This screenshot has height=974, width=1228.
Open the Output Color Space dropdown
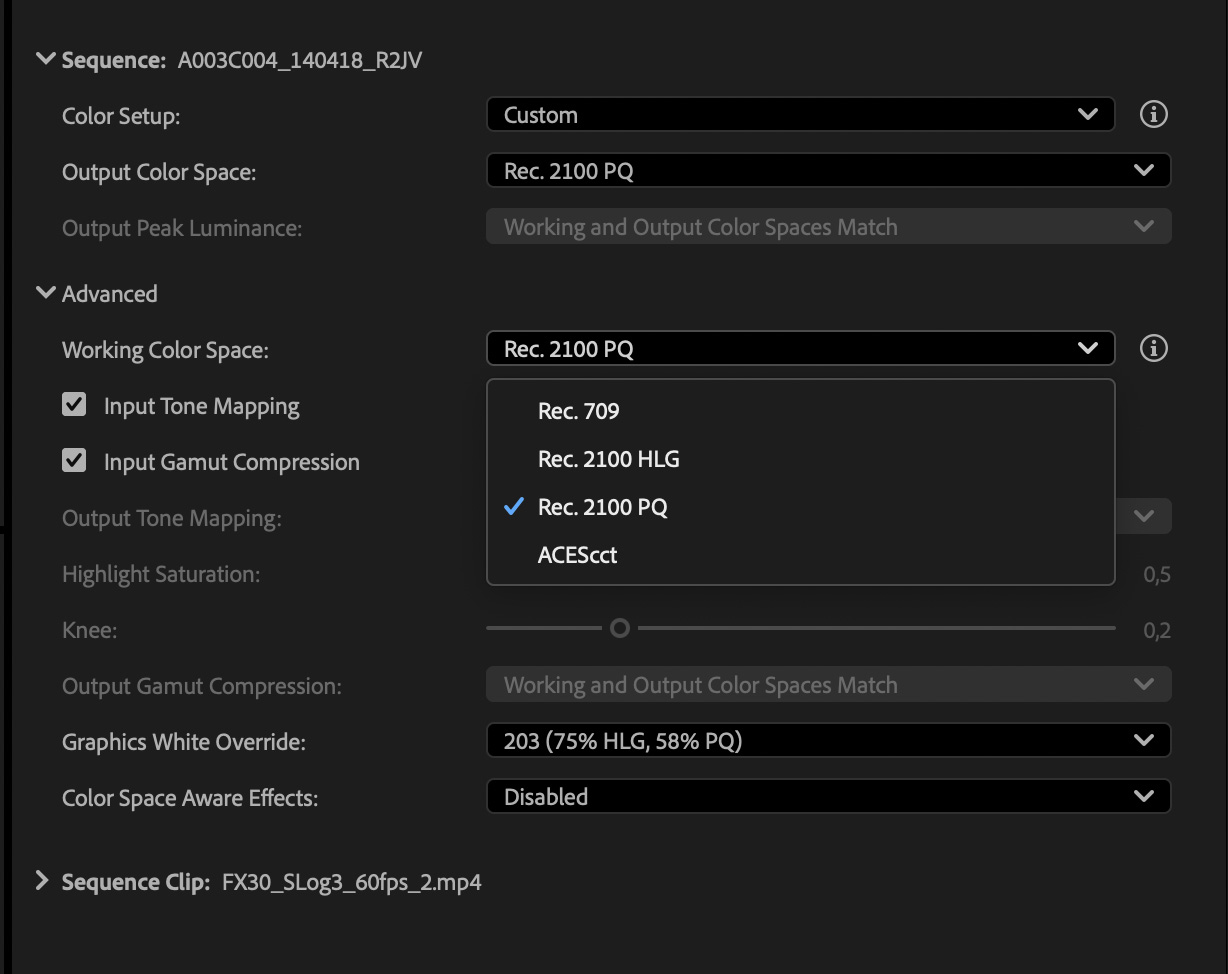(x=828, y=171)
